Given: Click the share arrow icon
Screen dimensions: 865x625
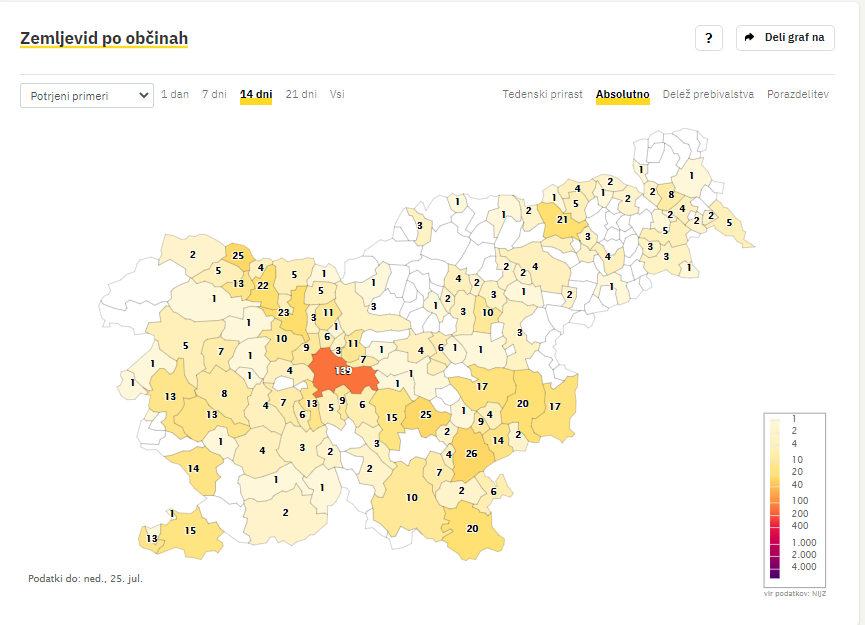Looking at the screenshot, I should click(750, 38).
